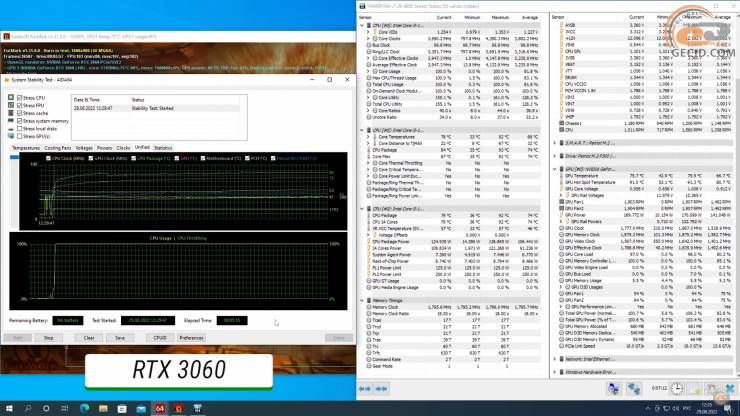Screen dimensions: 740x416
Task: Select CPU Package Power row in HWiNFO
Action: click(451, 242)
